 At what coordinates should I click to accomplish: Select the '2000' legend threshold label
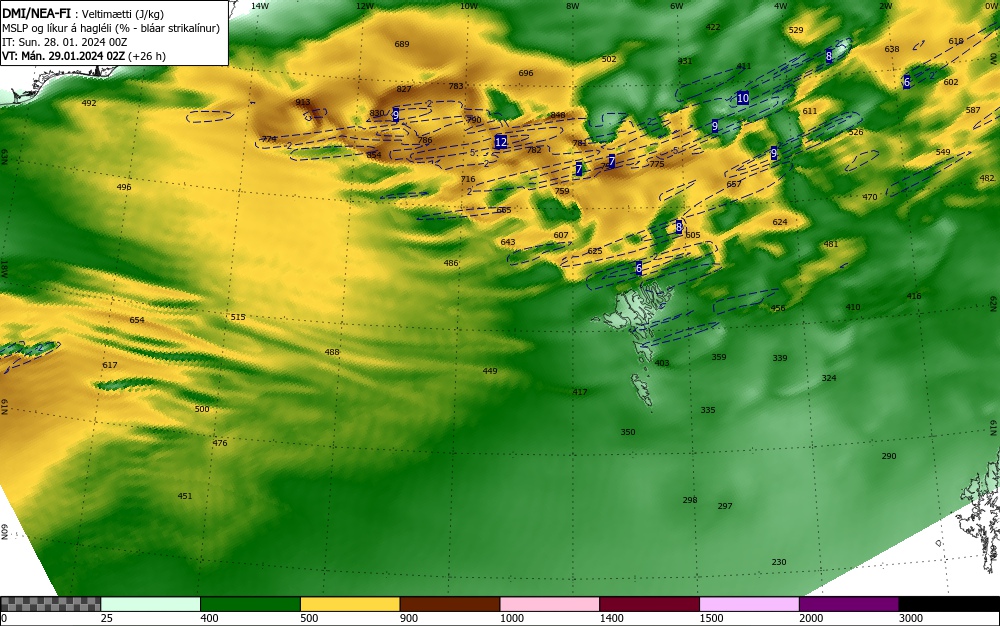811,618
